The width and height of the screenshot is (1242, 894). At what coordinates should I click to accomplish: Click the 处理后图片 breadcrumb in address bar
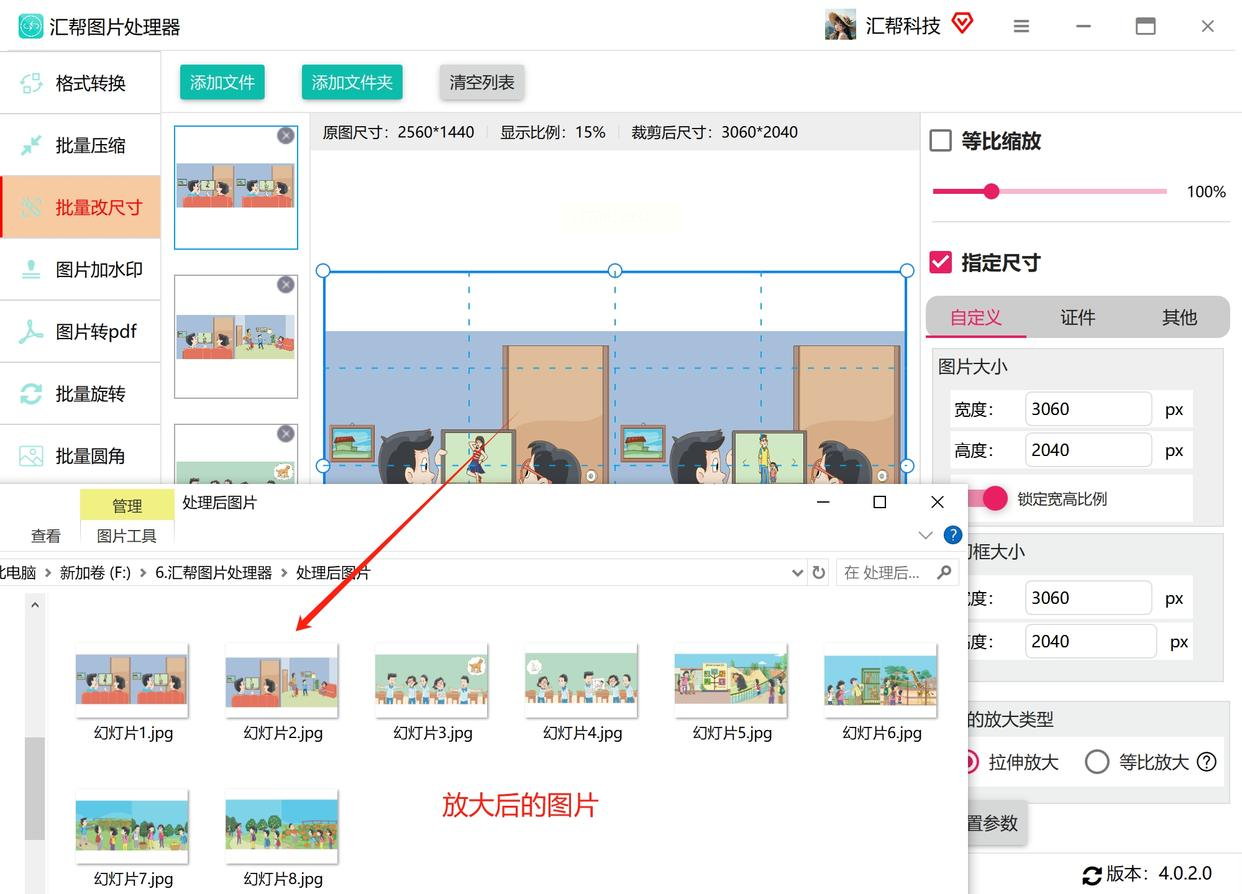tap(333, 573)
